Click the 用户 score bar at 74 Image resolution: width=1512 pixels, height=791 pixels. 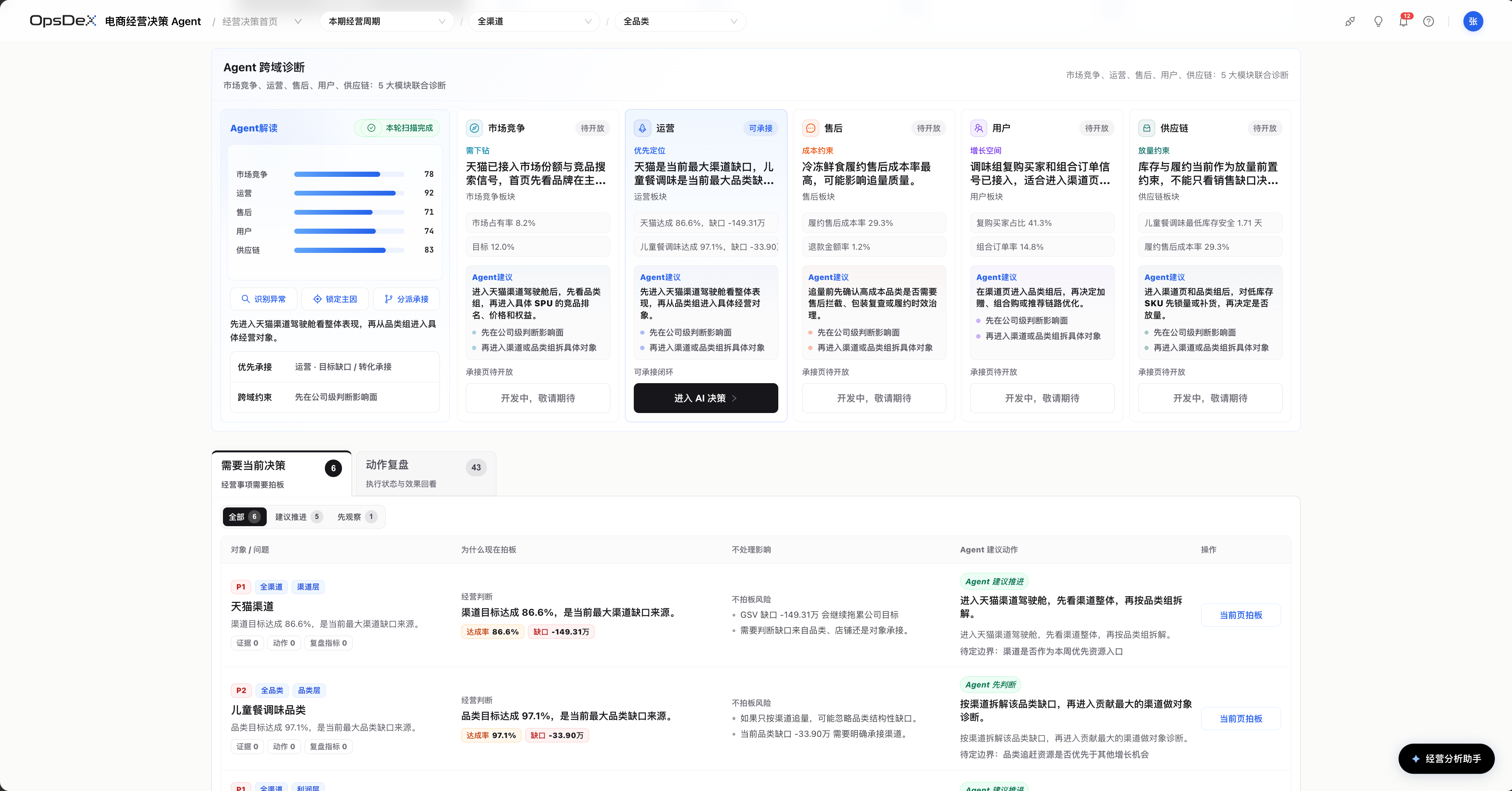(349, 231)
